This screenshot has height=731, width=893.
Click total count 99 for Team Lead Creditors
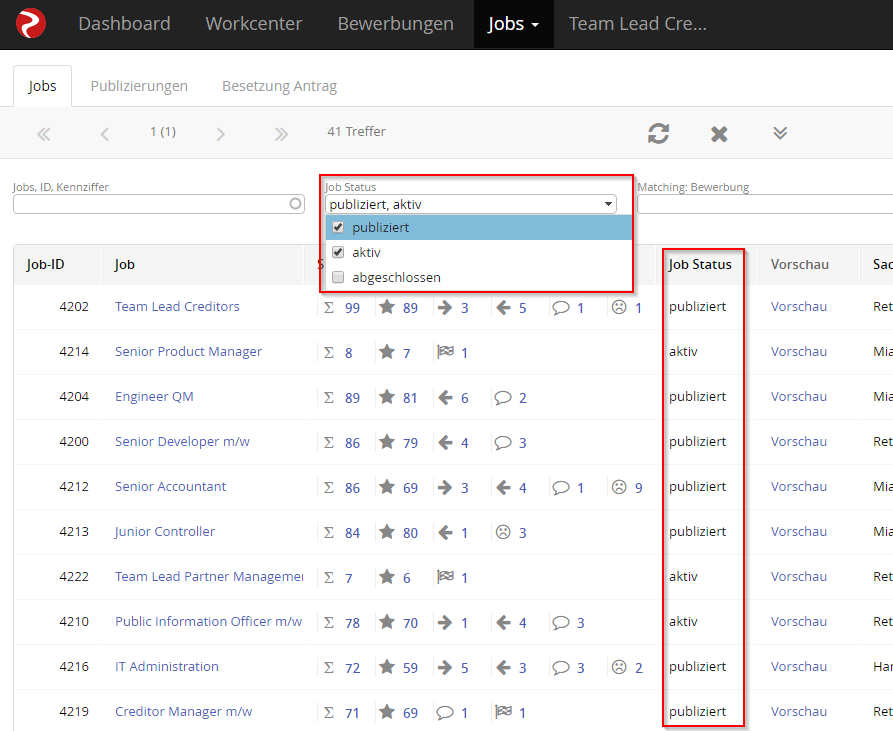click(x=353, y=308)
